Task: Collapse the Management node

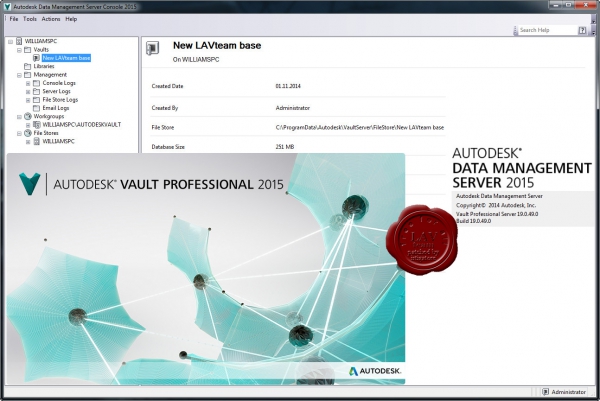Action: point(19,75)
